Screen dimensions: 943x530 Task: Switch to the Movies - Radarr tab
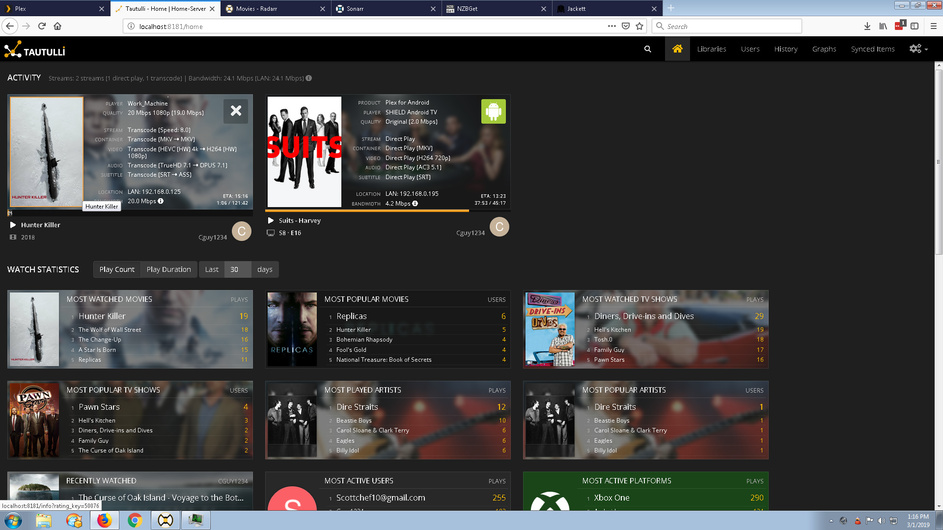pos(275,8)
